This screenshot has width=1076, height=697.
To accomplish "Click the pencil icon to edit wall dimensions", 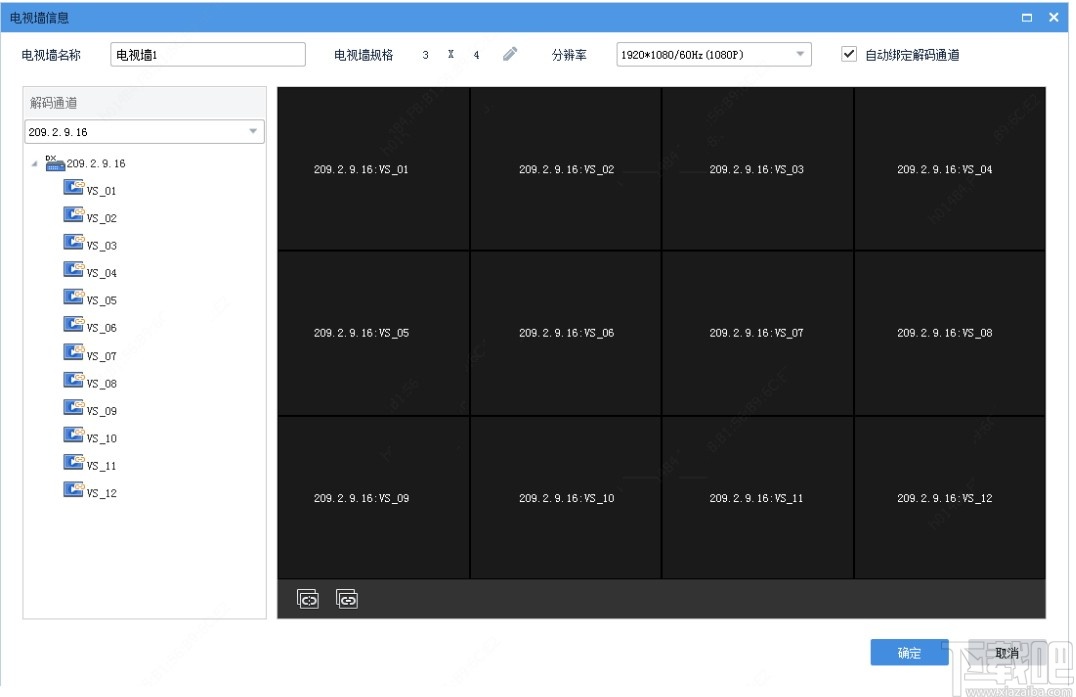I will coord(510,54).
